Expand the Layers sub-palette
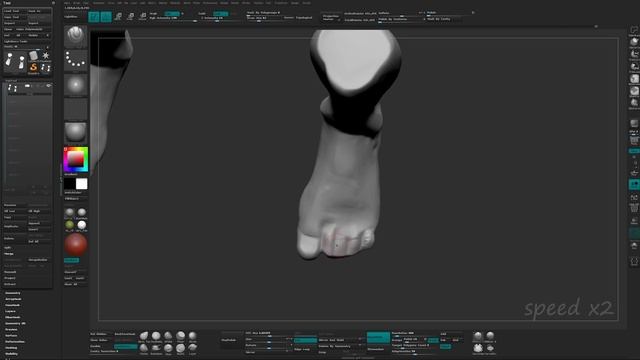The image size is (640, 360). point(11,311)
